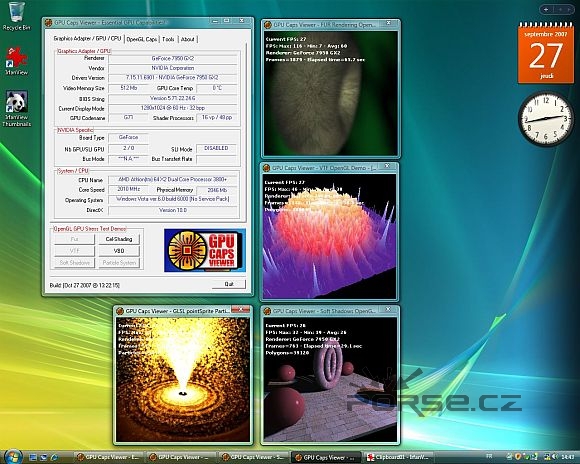
Task: Click the Board Type GeForce field
Action: 128,137
